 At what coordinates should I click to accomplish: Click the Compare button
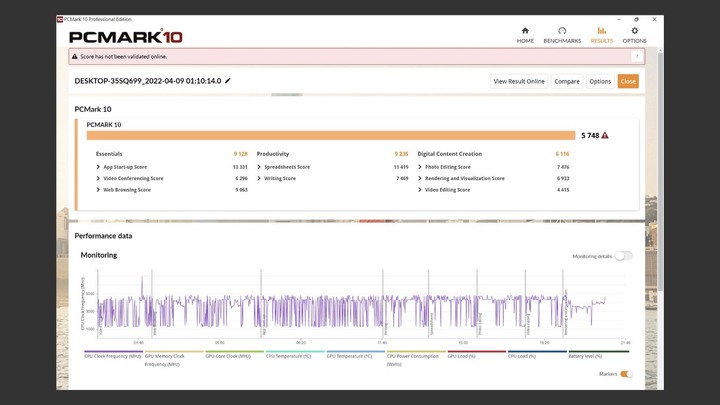click(x=567, y=81)
